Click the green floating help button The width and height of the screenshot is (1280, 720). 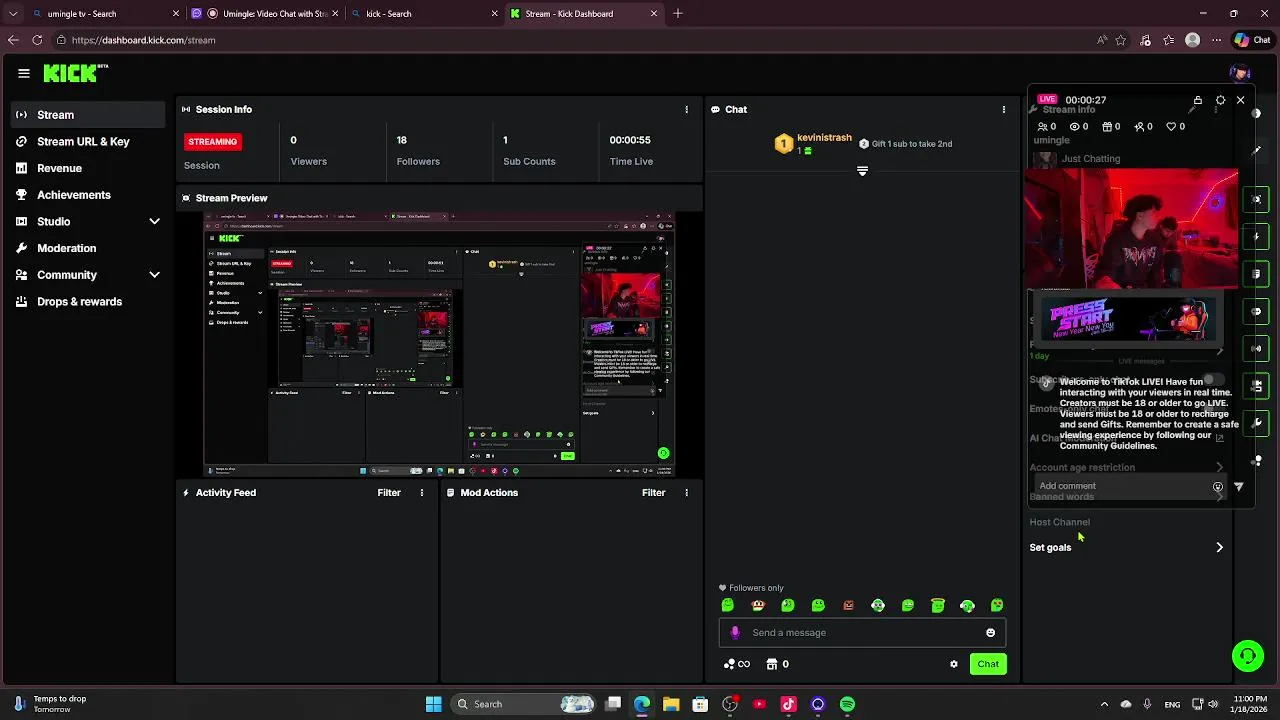(x=1247, y=656)
